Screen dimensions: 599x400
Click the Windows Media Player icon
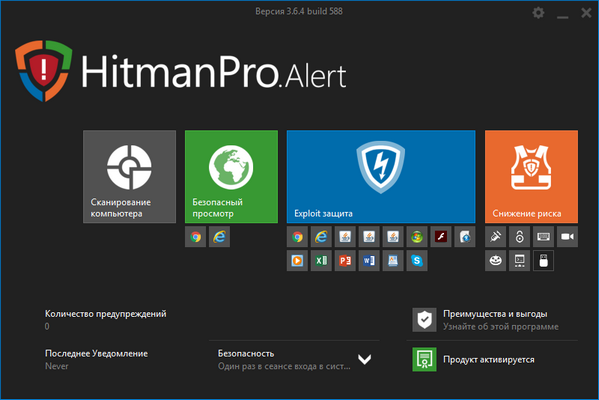[297, 261]
